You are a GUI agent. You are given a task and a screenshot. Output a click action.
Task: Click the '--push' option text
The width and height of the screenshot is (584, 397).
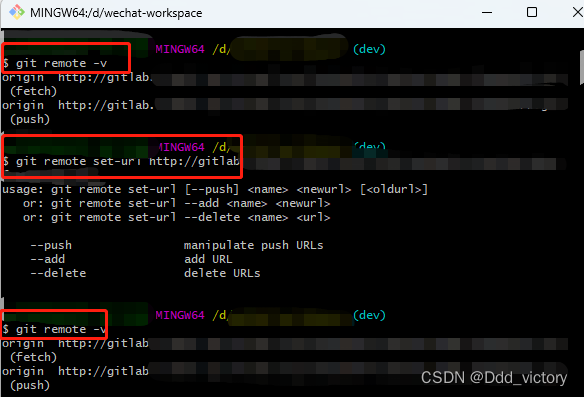51,245
